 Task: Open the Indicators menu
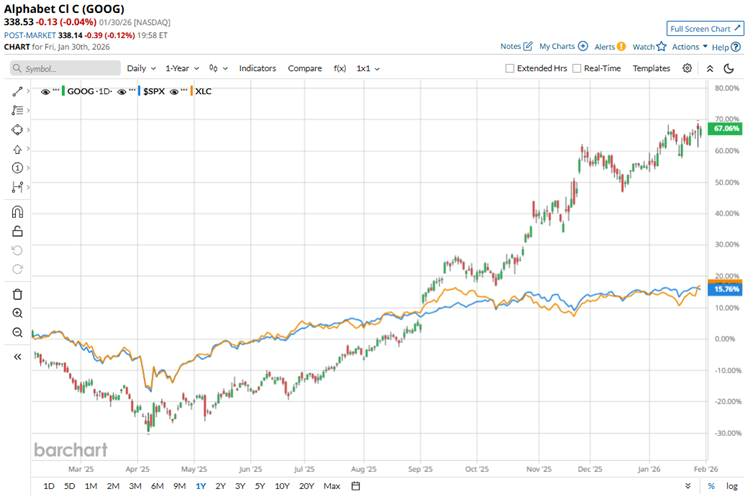[257, 68]
